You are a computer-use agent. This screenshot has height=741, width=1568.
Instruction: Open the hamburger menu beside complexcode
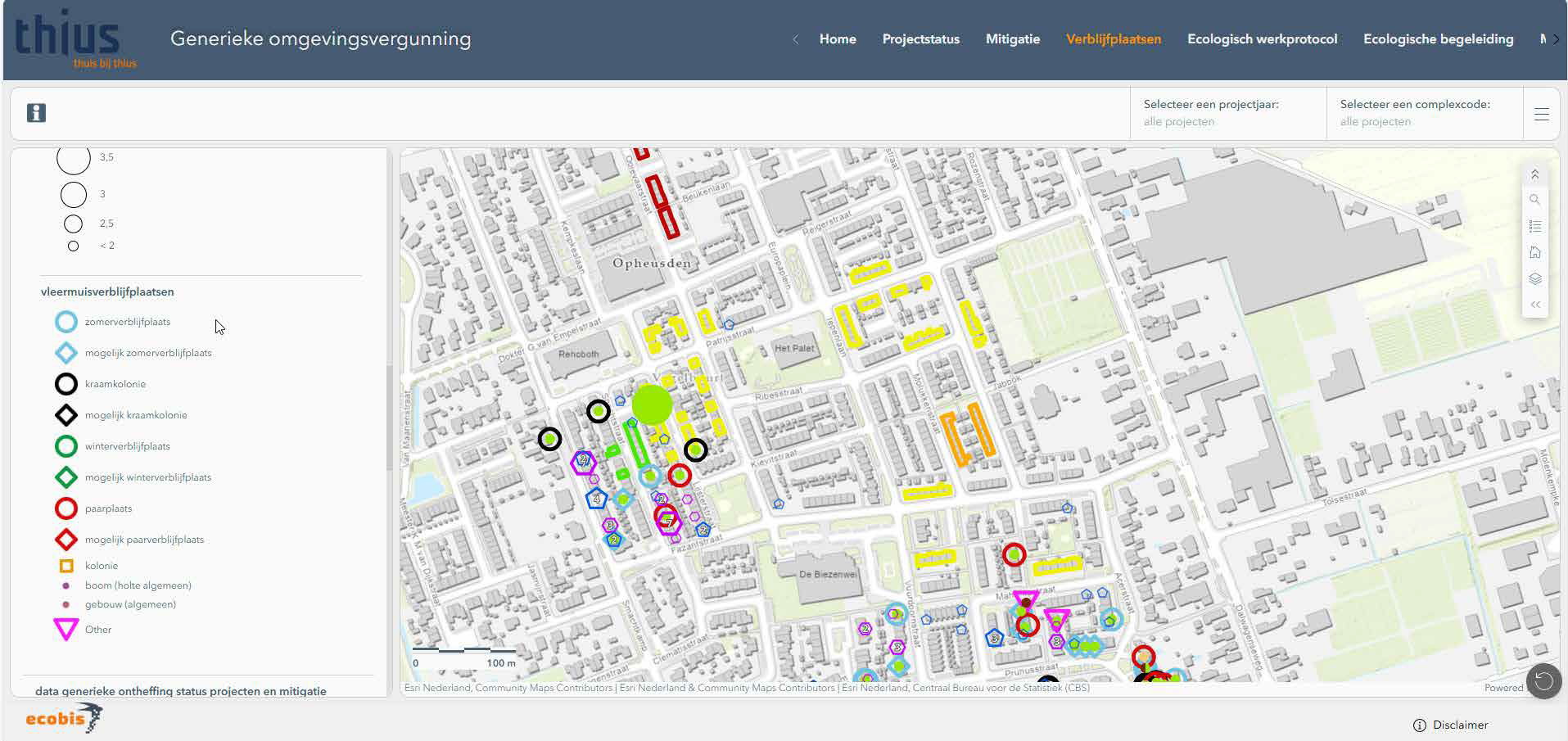[1541, 114]
